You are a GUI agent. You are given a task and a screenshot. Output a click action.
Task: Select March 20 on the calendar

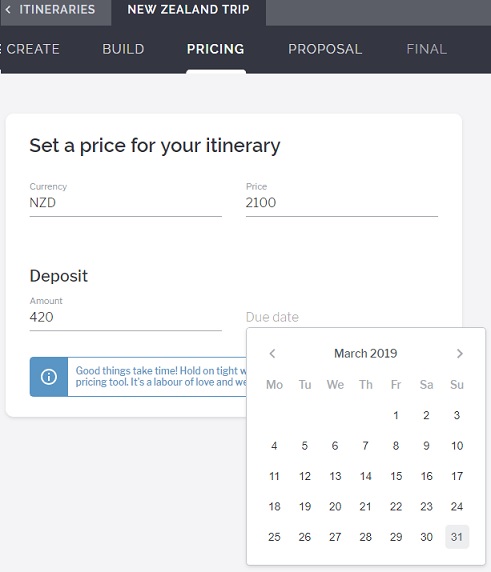tap(335, 506)
